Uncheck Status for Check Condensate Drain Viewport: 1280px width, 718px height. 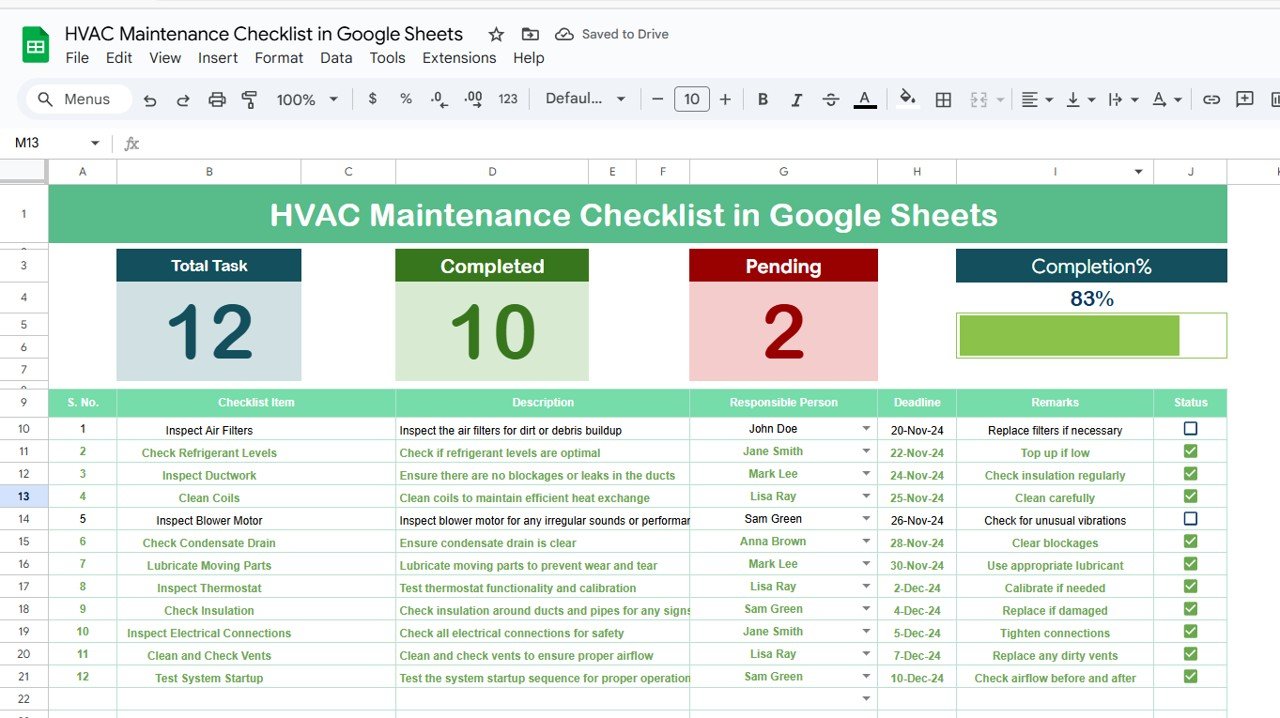(1190, 541)
